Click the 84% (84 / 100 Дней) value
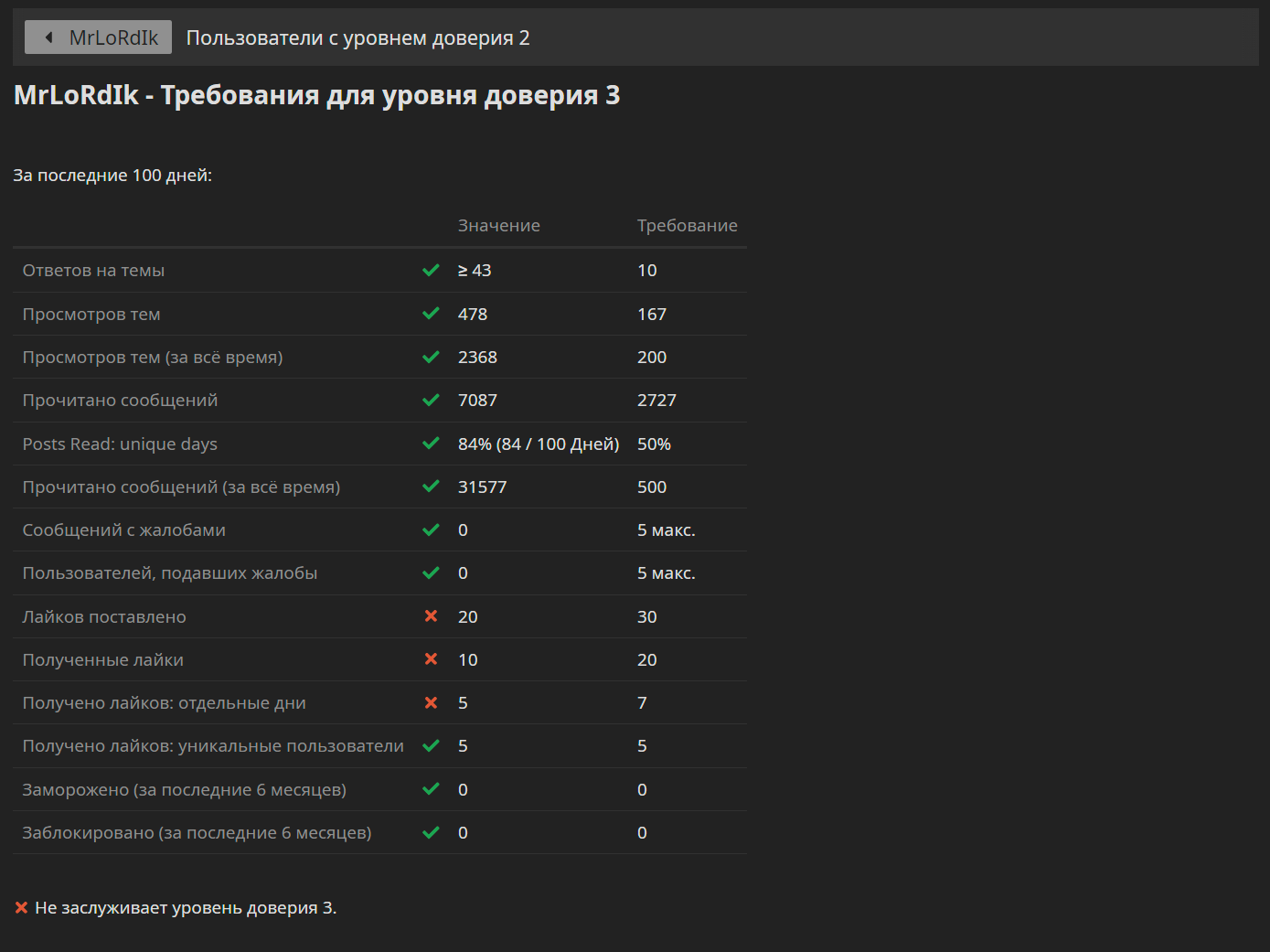 [539, 444]
